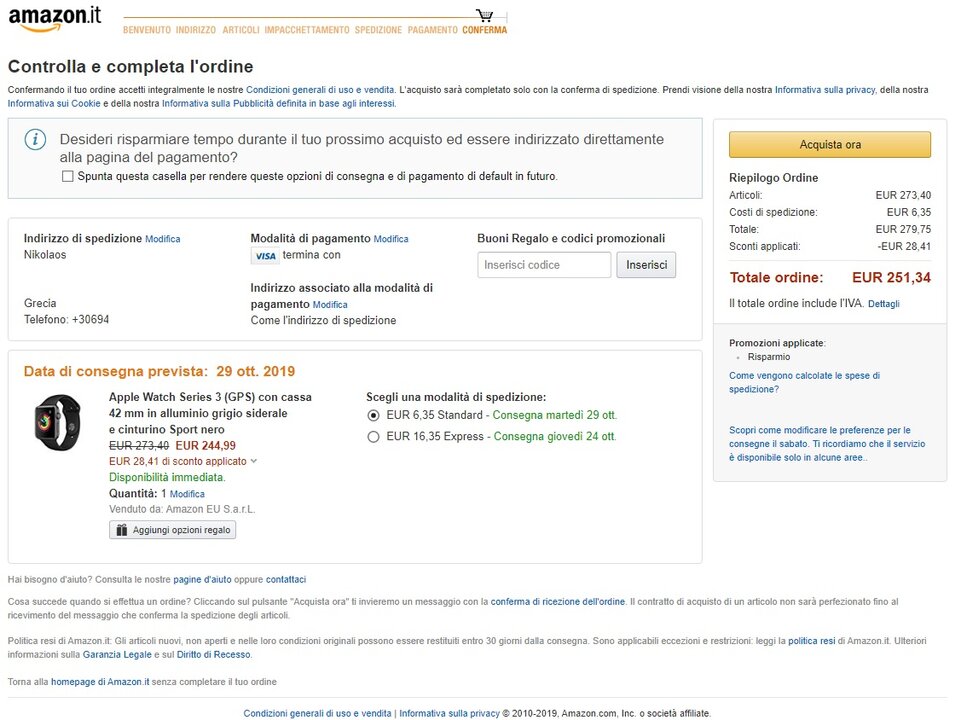This screenshot has width=967, height=720.
Task: Select EUR 6,35 Standard shipping option
Action: pos(374,415)
